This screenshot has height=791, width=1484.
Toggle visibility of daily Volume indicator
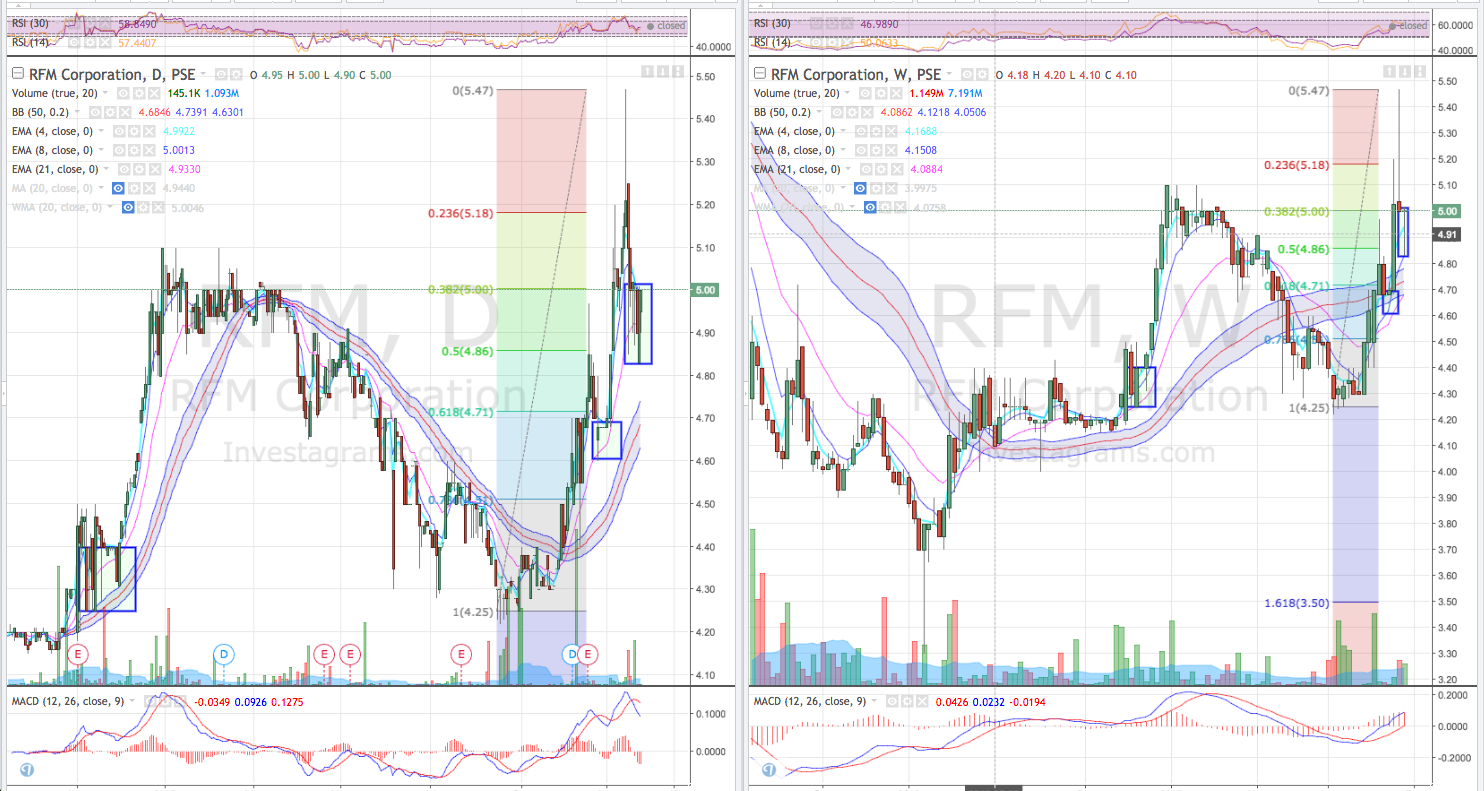(x=123, y=93)
